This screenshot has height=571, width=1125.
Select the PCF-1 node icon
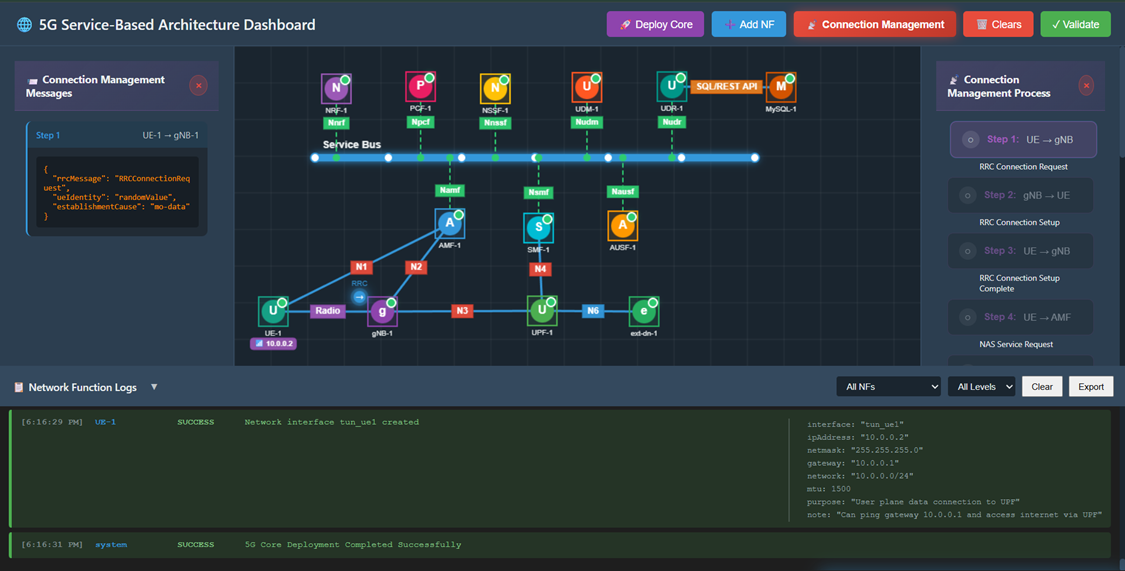(x=420, y=87)
